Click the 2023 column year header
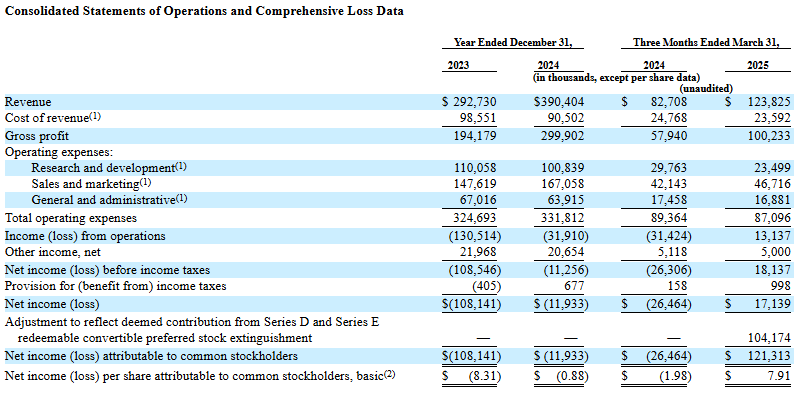Viewport: 799px width, 395px height. coord(458,65)
